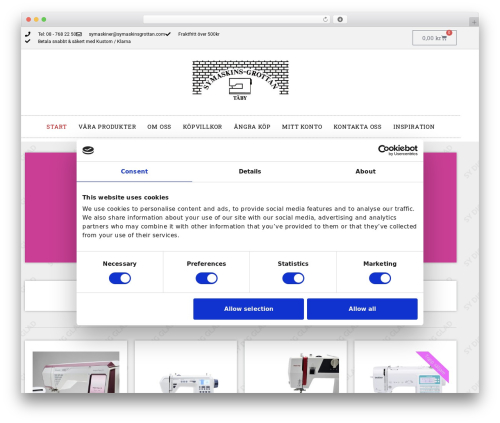Open VÅRA PRODUKTER menu item
This screenshot has width=500, height=423.
pos(107,127)
